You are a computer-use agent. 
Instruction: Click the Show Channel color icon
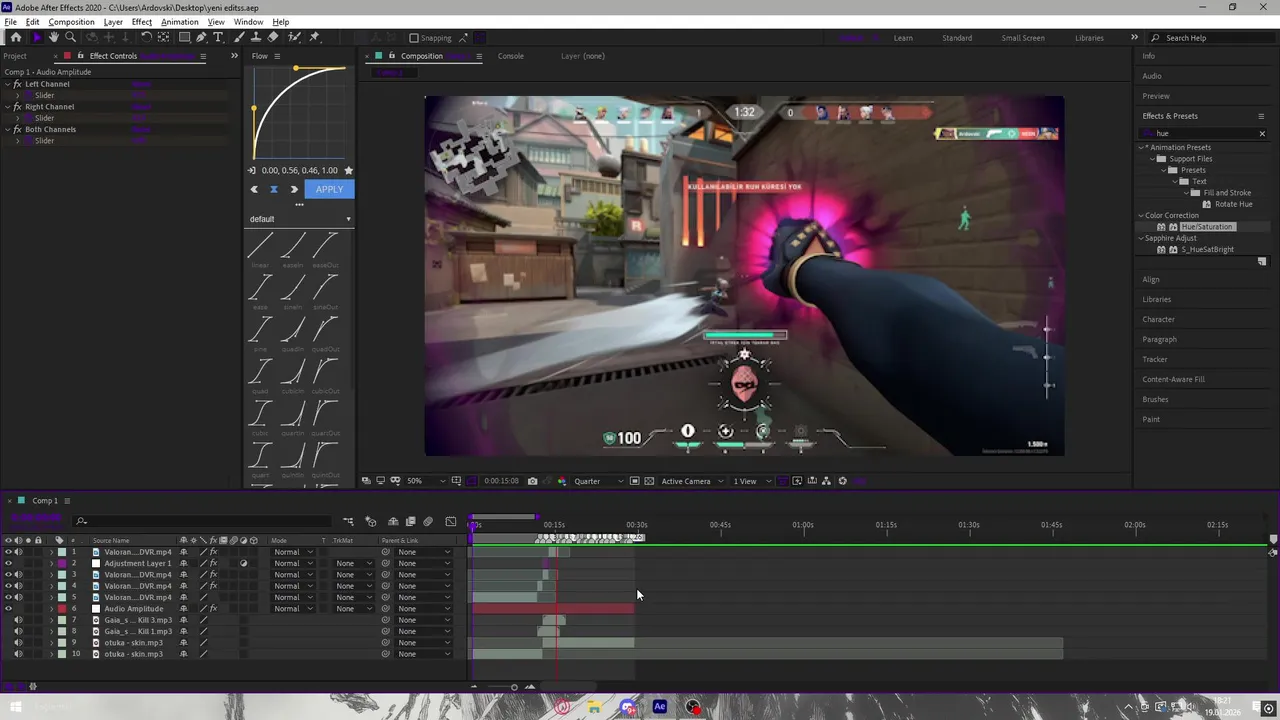coord(561,481)
